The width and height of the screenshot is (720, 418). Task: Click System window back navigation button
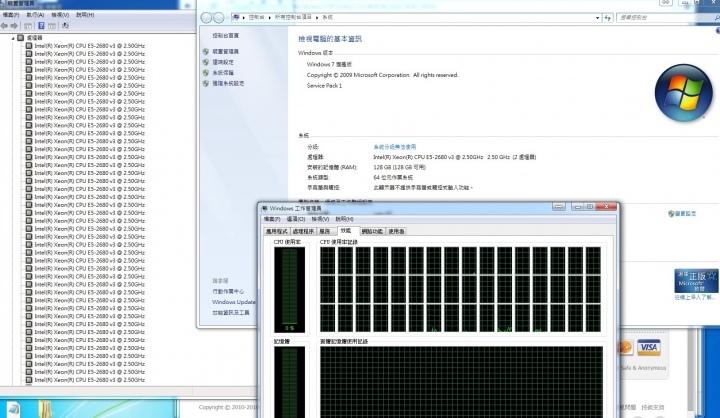[206, 17]
